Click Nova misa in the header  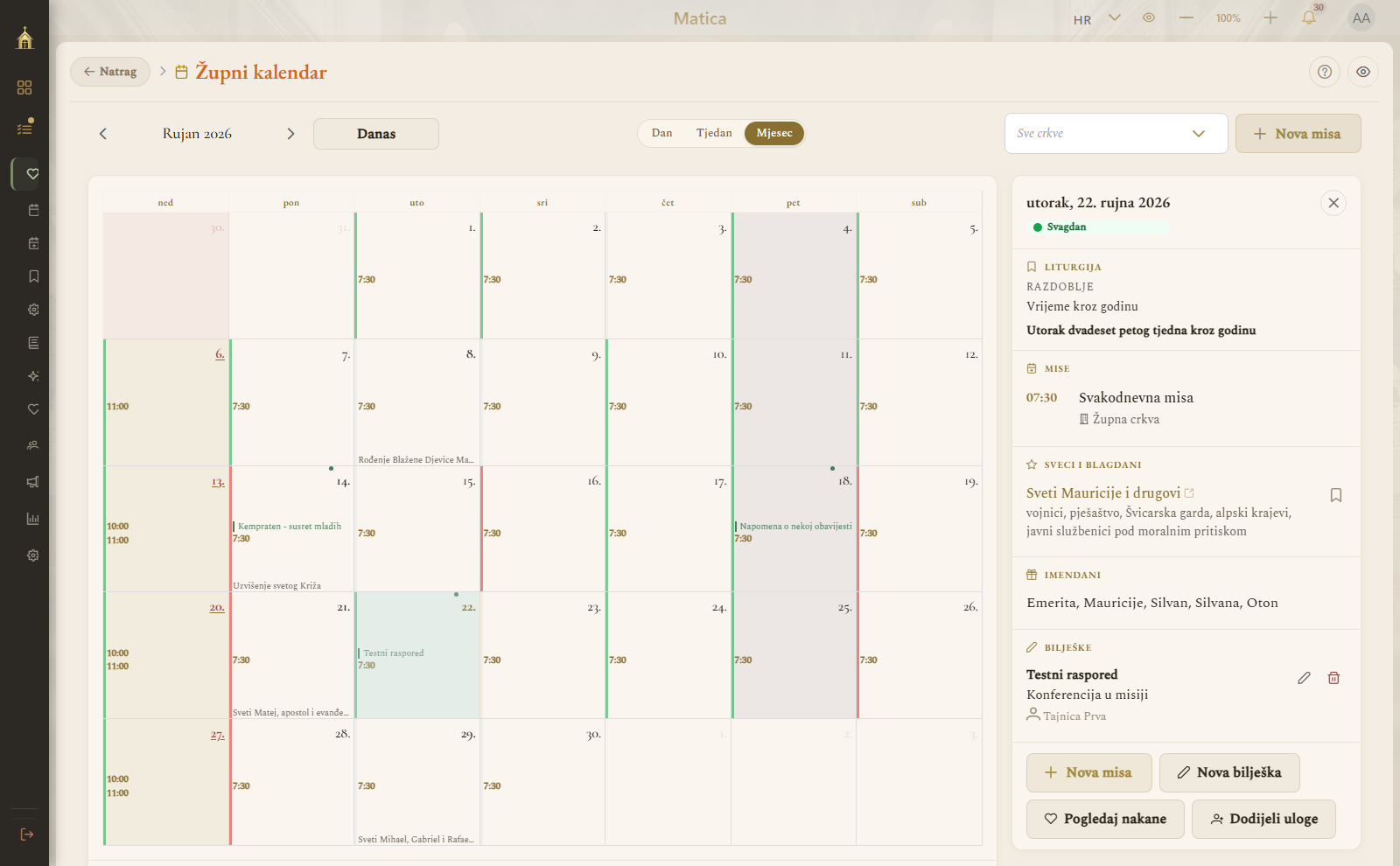(x=1298, y=134)
